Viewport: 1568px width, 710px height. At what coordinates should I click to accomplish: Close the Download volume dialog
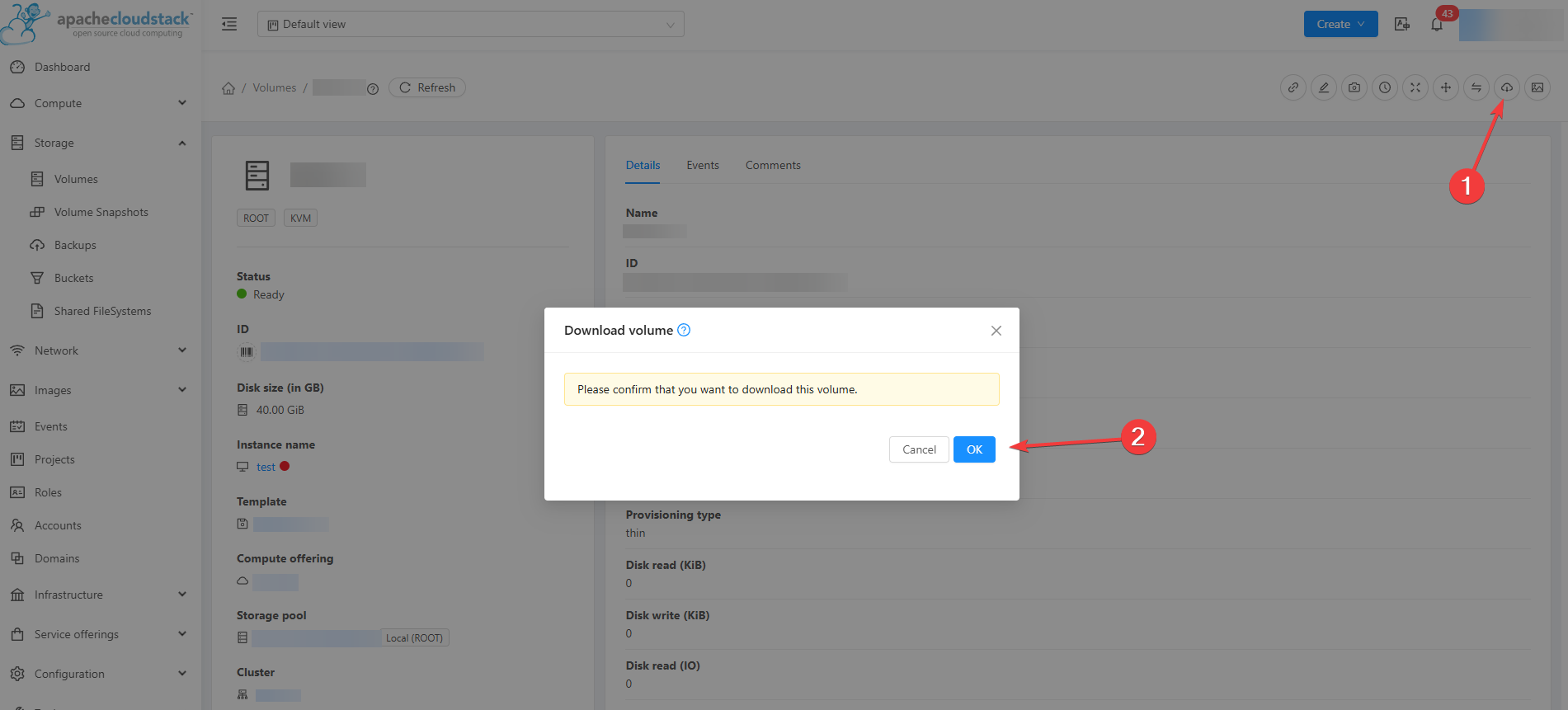click(x=996, y=331)
